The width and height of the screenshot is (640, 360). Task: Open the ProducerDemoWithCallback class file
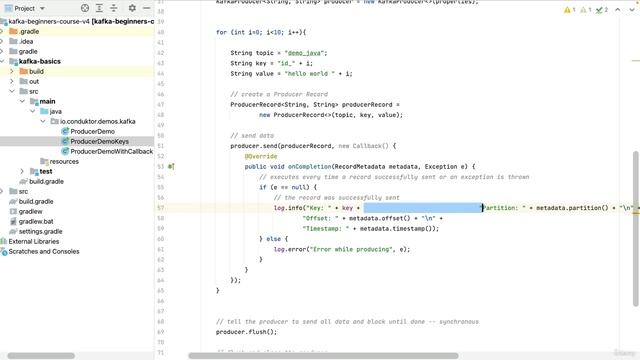pos(111,151)
